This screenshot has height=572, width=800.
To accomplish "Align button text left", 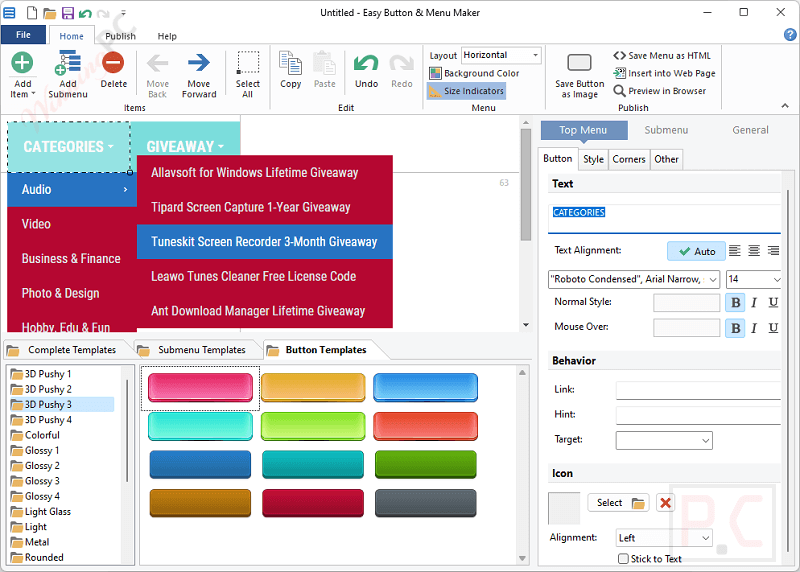I will click(734, 251).
